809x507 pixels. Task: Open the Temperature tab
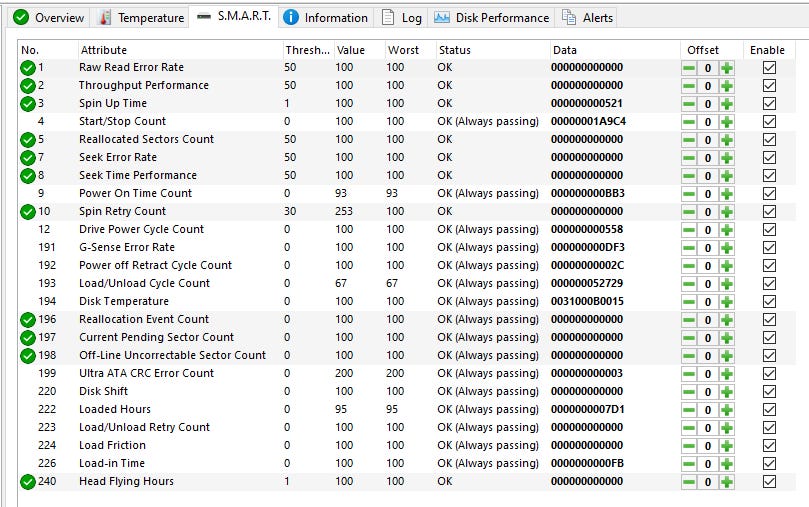click(x=140, y=18)
